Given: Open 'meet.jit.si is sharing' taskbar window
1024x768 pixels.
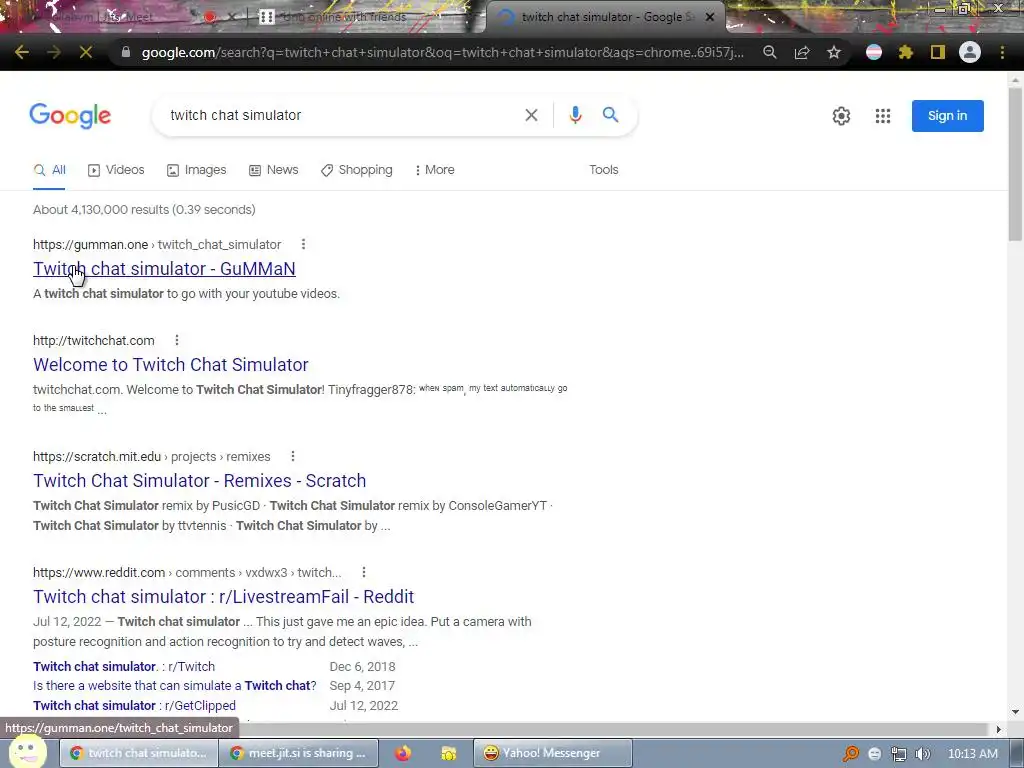Looking at the screenshot, I should (298, 753).
